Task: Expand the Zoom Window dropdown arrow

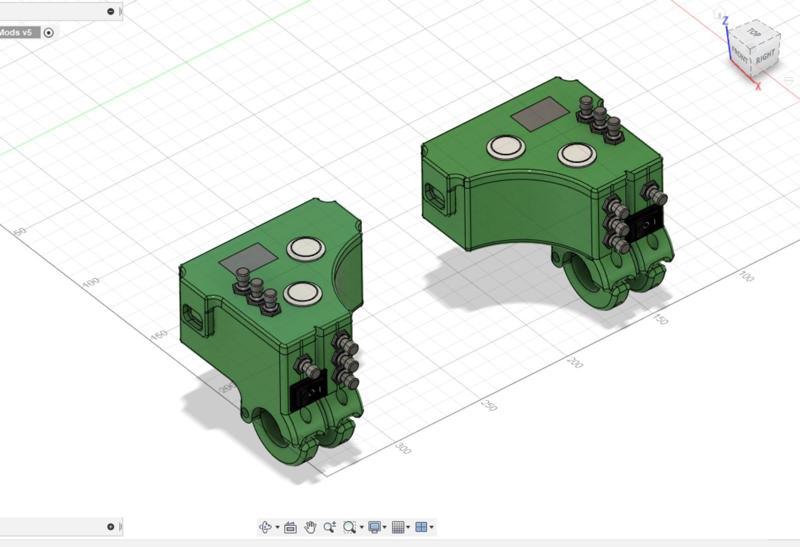Action: 362,528
